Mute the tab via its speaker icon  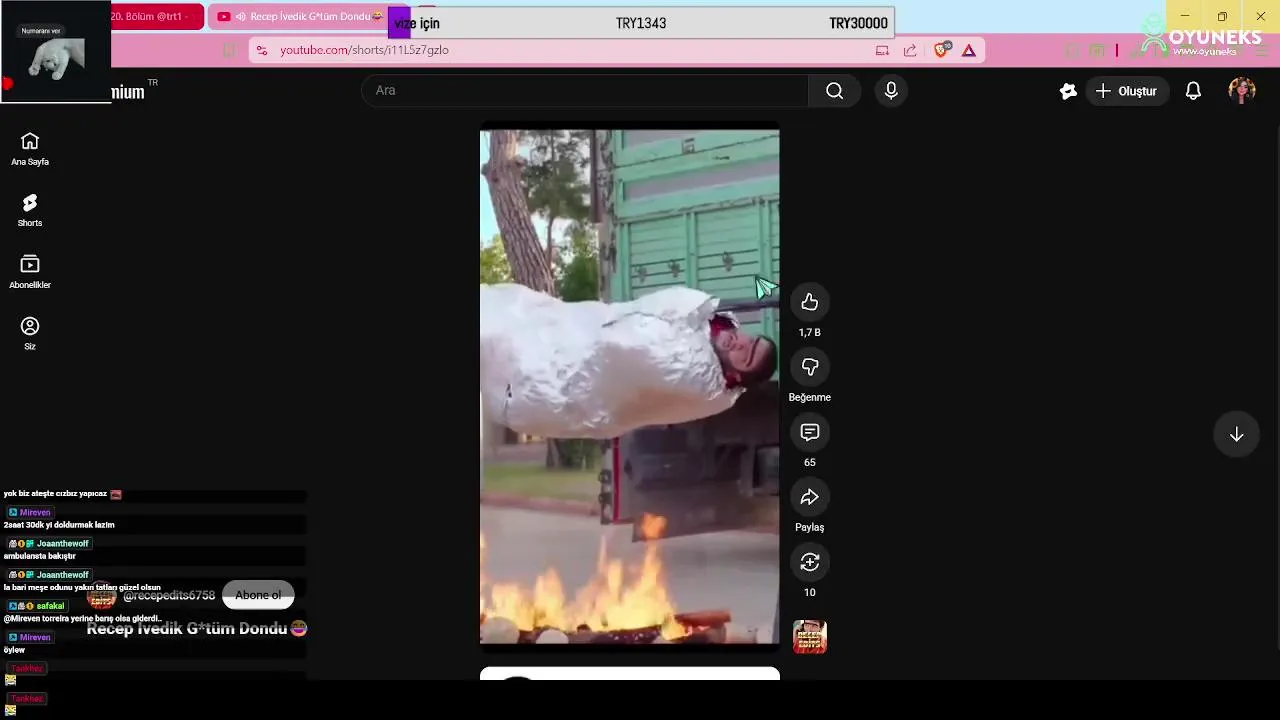coord(240,17)
